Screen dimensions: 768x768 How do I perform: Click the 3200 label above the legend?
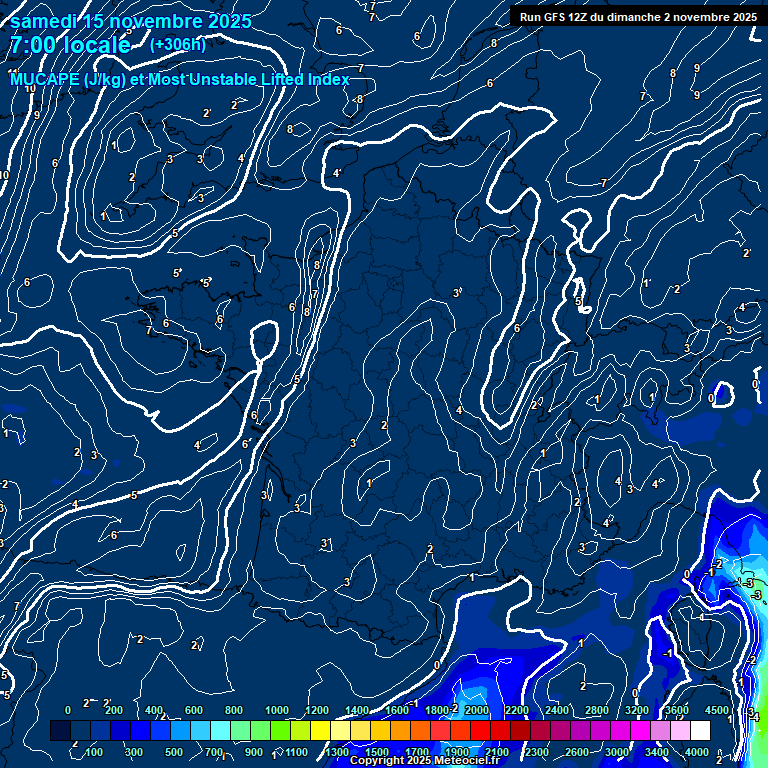point(637,710)
